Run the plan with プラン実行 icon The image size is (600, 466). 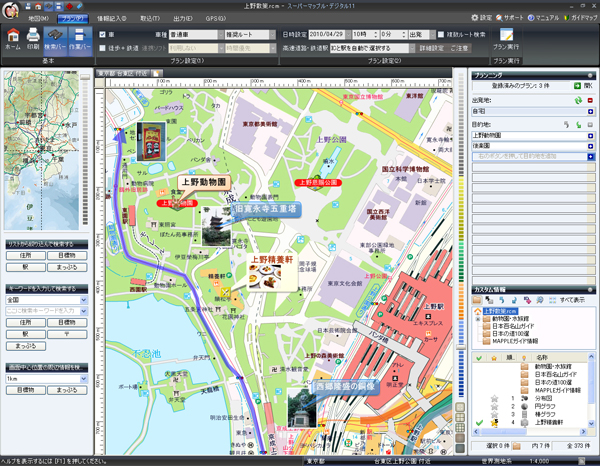[x=506, y=38]
